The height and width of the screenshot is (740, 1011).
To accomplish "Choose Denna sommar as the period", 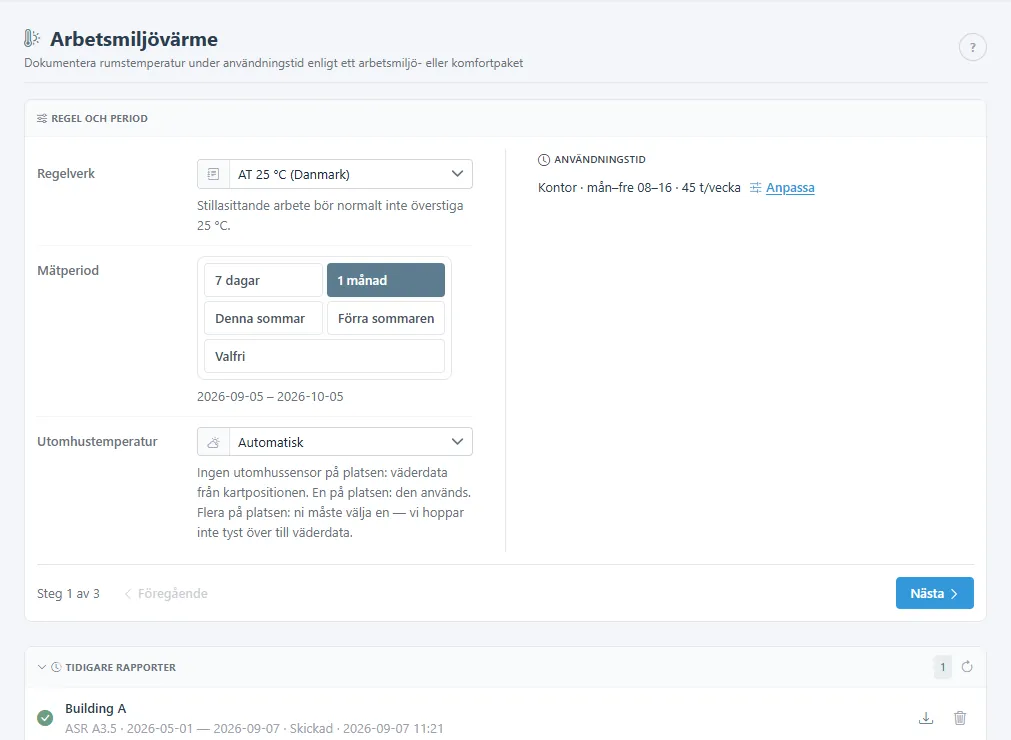I will (x=263, y=318).
